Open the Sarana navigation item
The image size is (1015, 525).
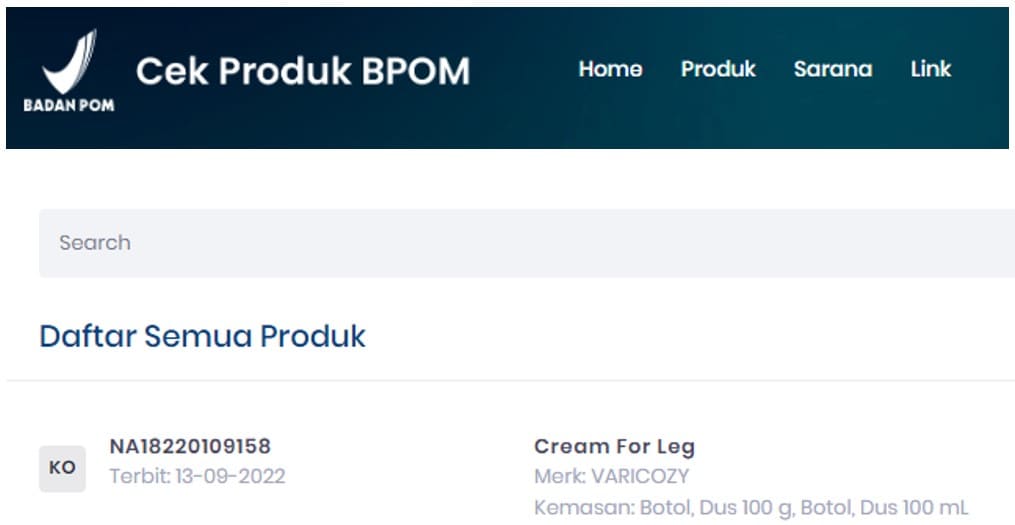tap(832, 69)
